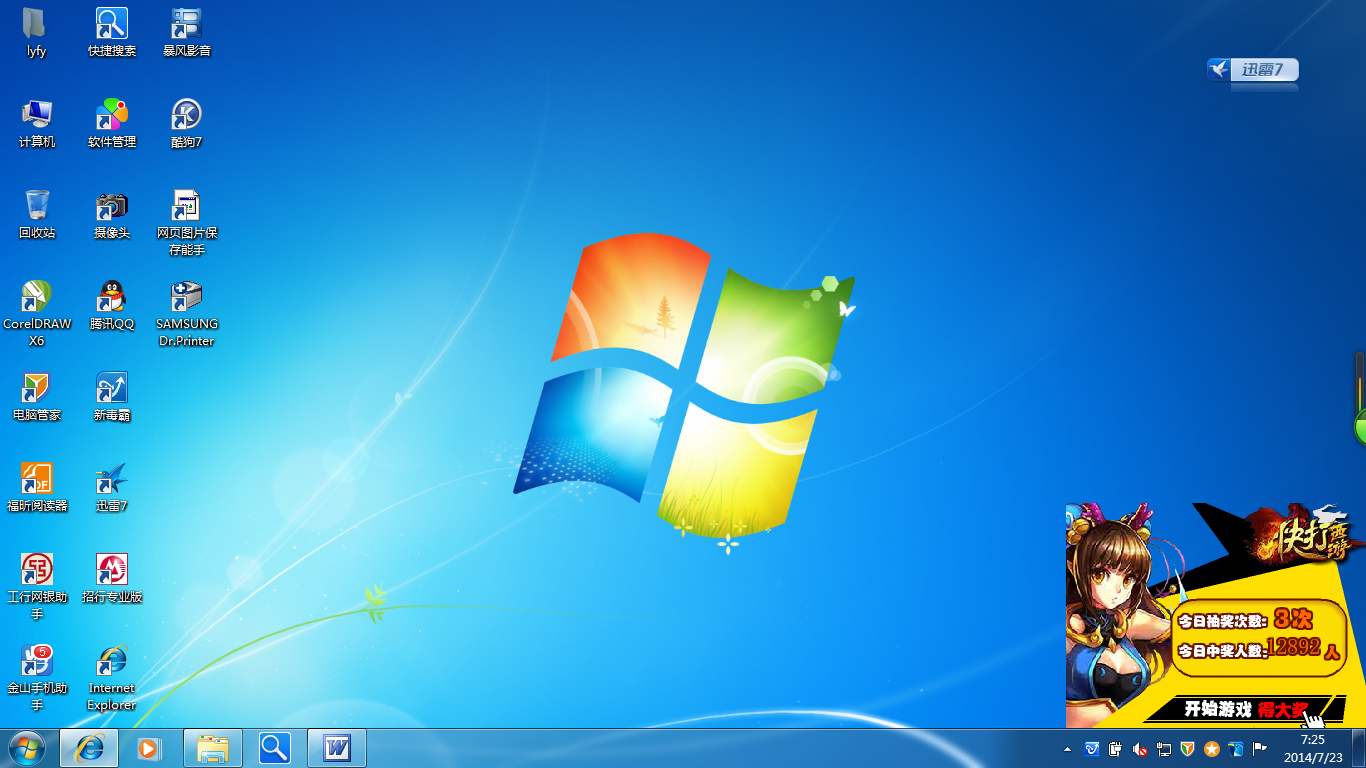Image resolution: width=1366 pixels, height=768 pixels.
Task: Click the green ball at screen edge
Action: (1361, 427)
